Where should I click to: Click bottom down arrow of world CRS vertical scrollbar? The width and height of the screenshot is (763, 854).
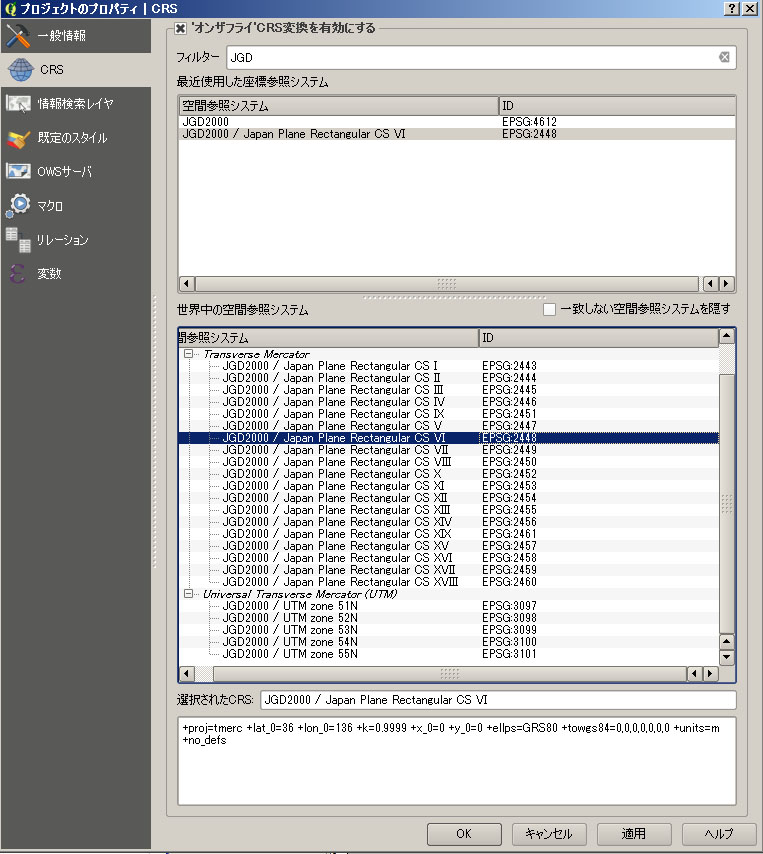point(727,657)
